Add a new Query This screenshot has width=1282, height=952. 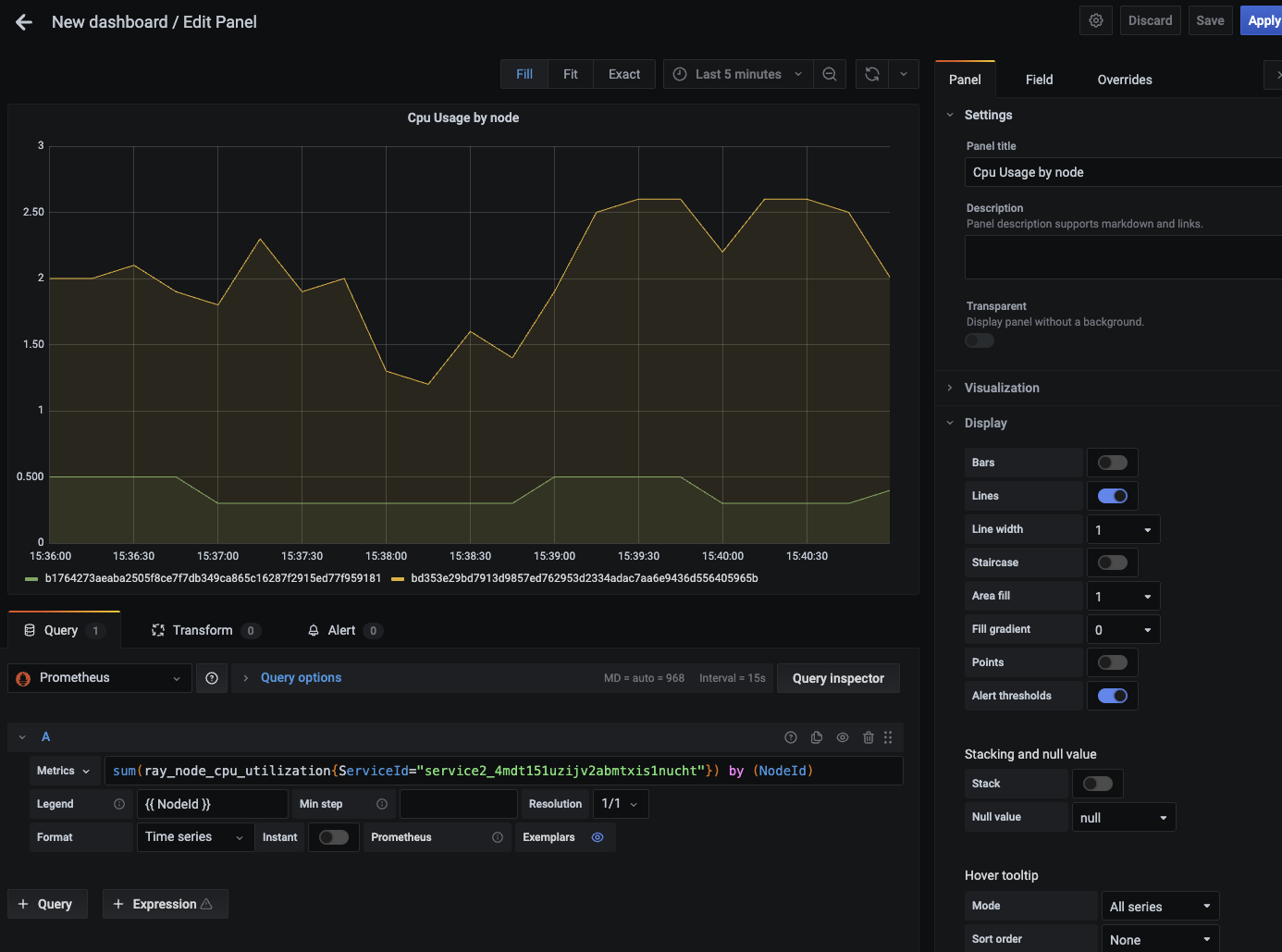coord(47,904)
